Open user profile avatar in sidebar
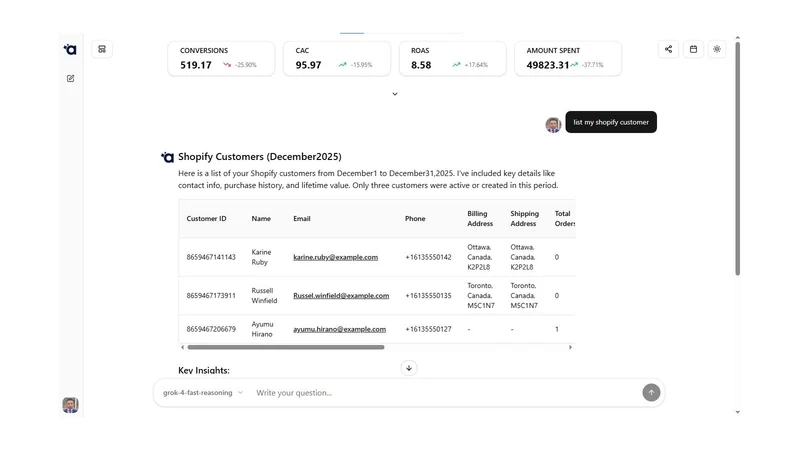Viewport: 800px width, 450px height. pos(70,405)
